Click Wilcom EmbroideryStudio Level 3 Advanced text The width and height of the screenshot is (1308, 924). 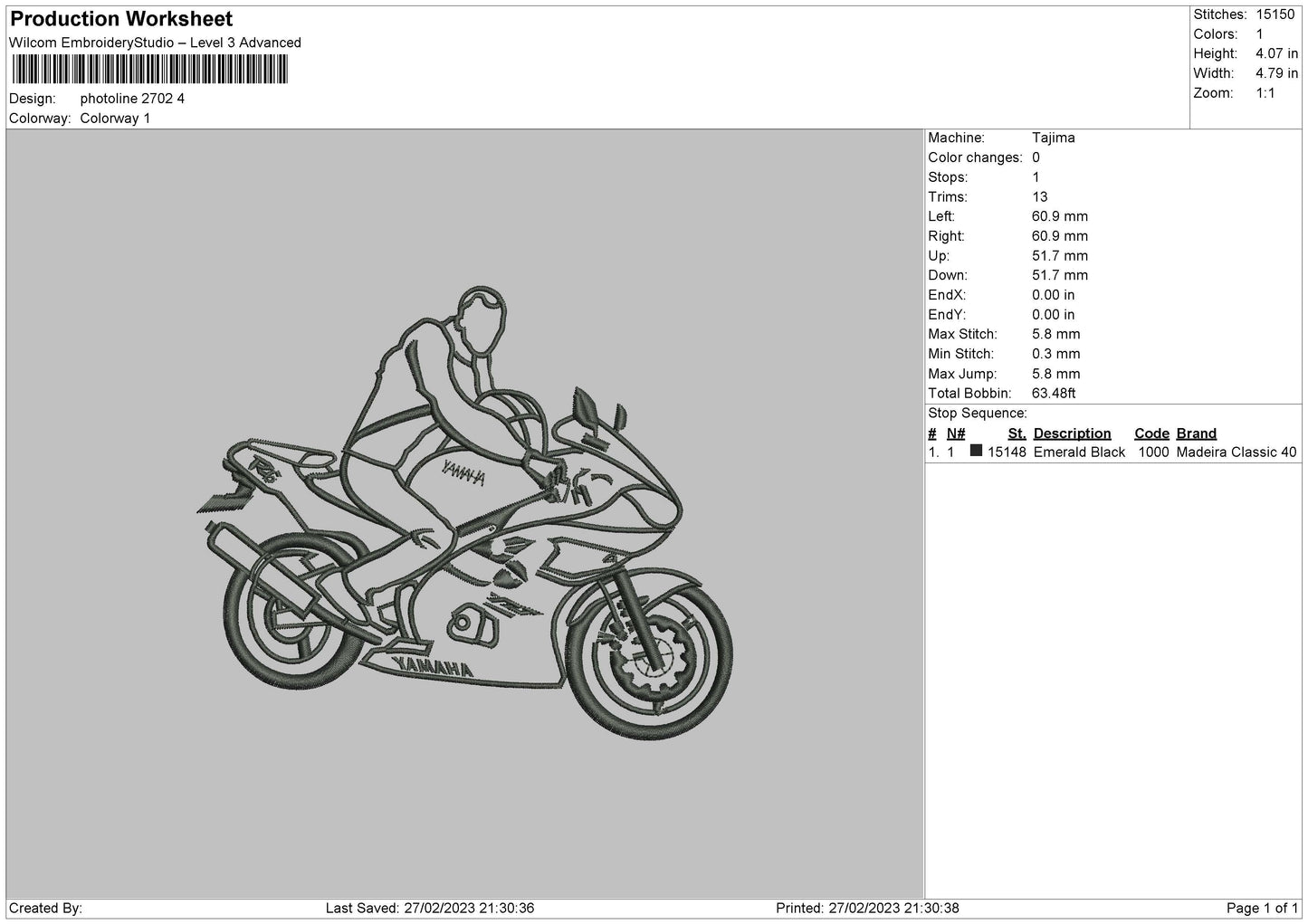pos(155,43)
